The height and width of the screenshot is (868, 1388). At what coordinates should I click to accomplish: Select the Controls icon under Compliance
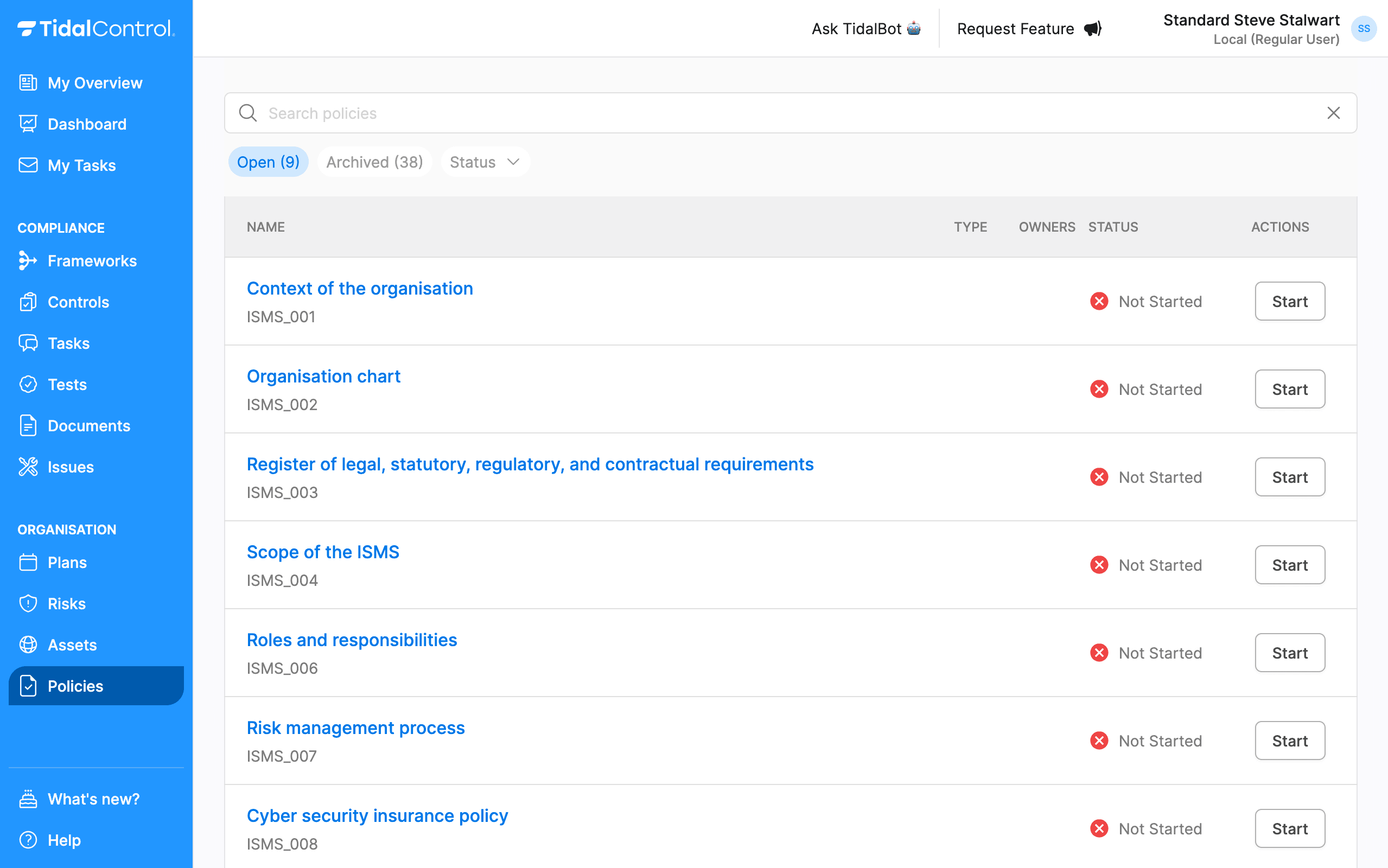coord(28,302)
